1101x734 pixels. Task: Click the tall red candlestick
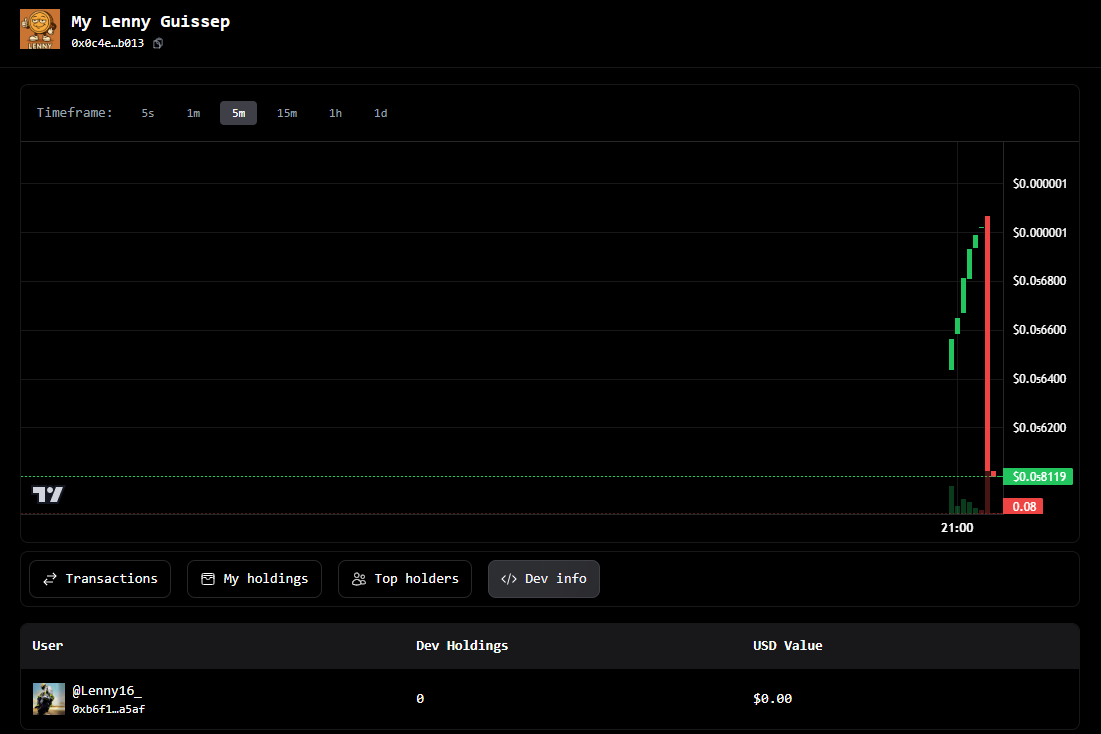pos(987,340)
